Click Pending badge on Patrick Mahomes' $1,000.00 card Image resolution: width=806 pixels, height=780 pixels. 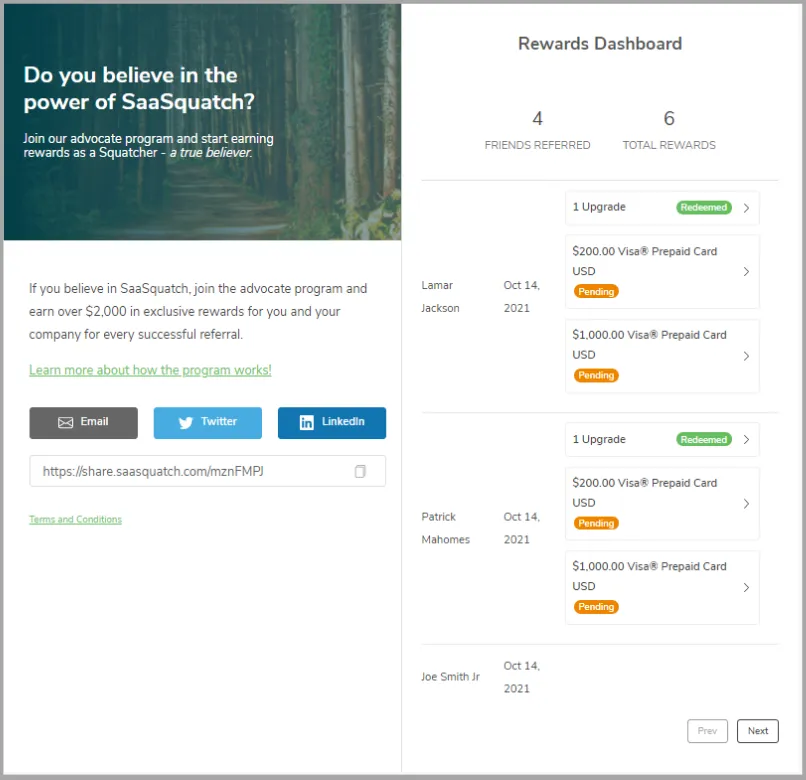tap(596, 607)
